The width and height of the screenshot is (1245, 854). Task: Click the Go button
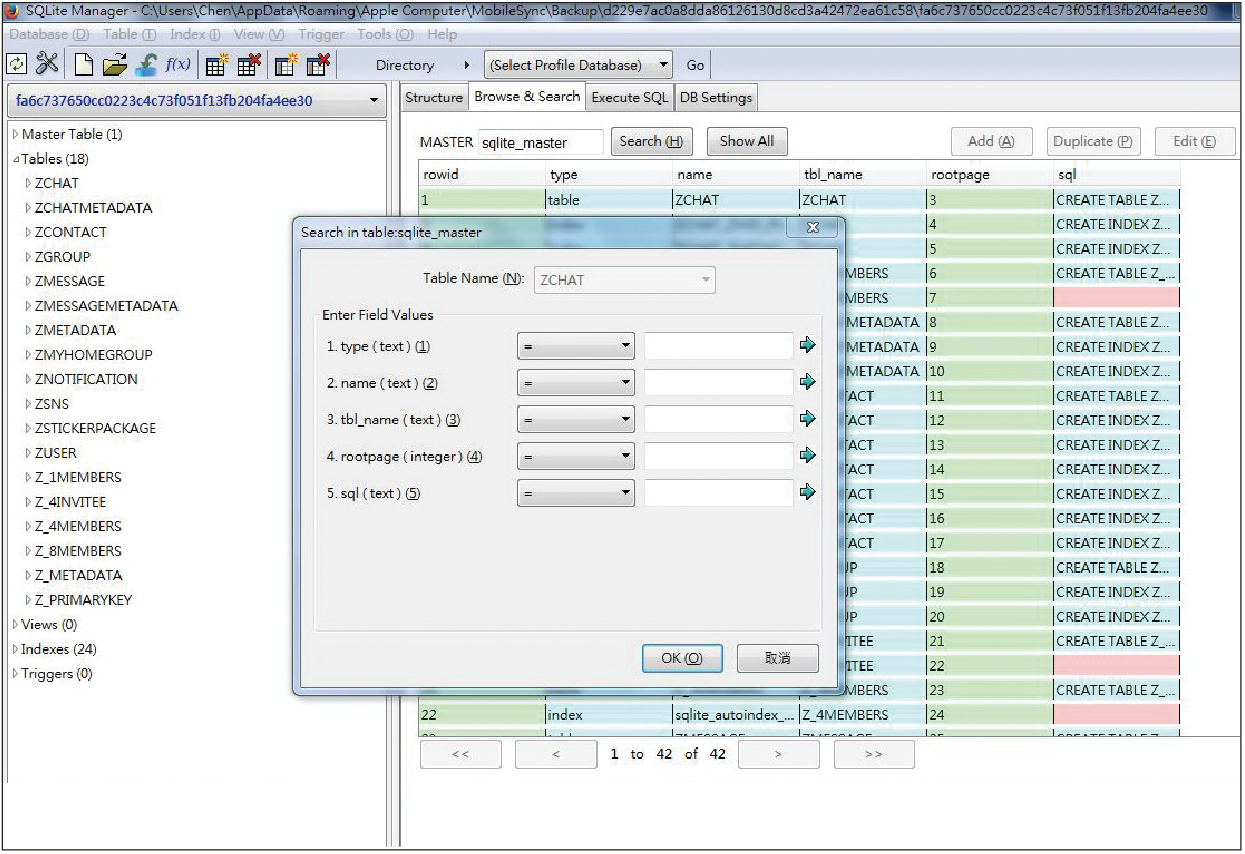point(695,65)
